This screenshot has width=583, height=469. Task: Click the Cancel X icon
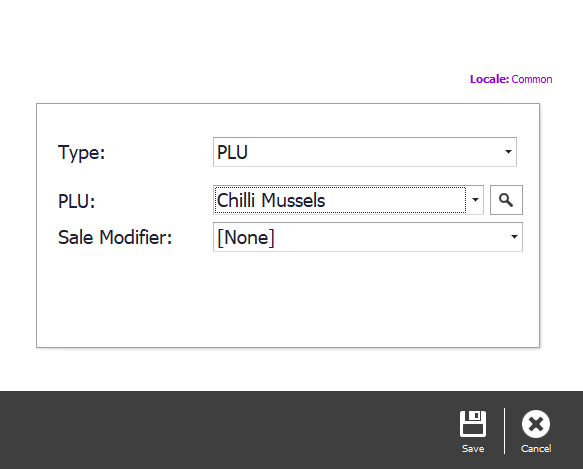coord(536,424)
